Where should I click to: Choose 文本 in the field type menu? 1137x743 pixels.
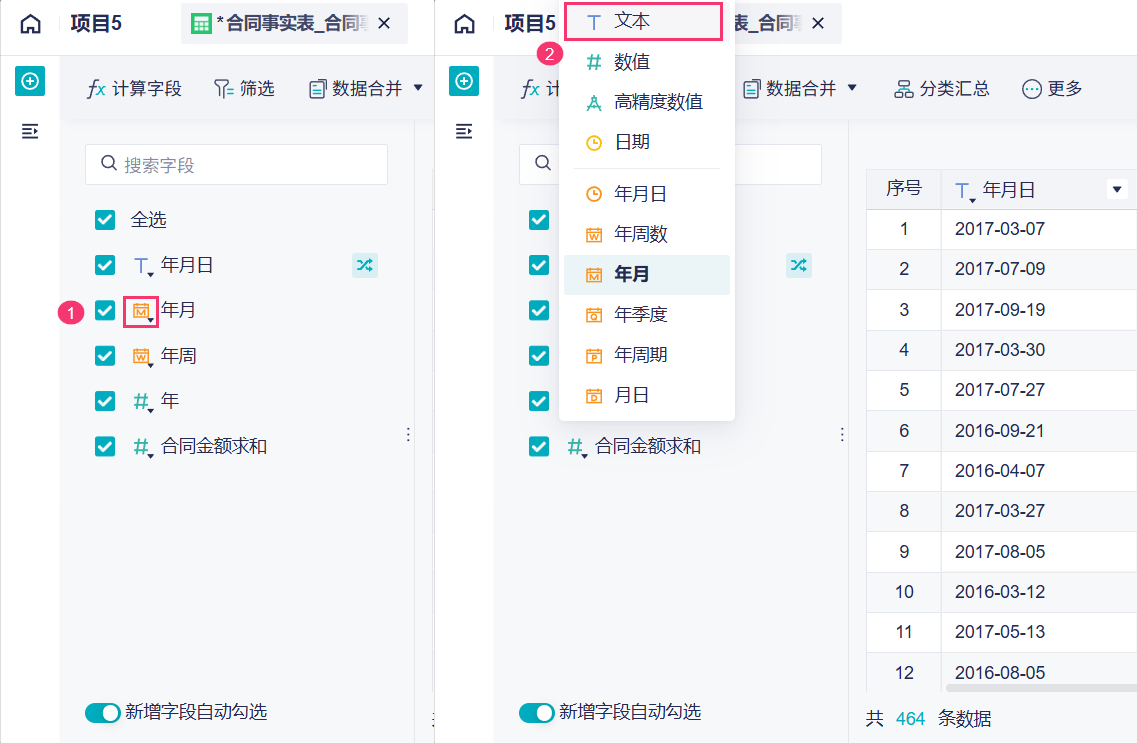632,21
